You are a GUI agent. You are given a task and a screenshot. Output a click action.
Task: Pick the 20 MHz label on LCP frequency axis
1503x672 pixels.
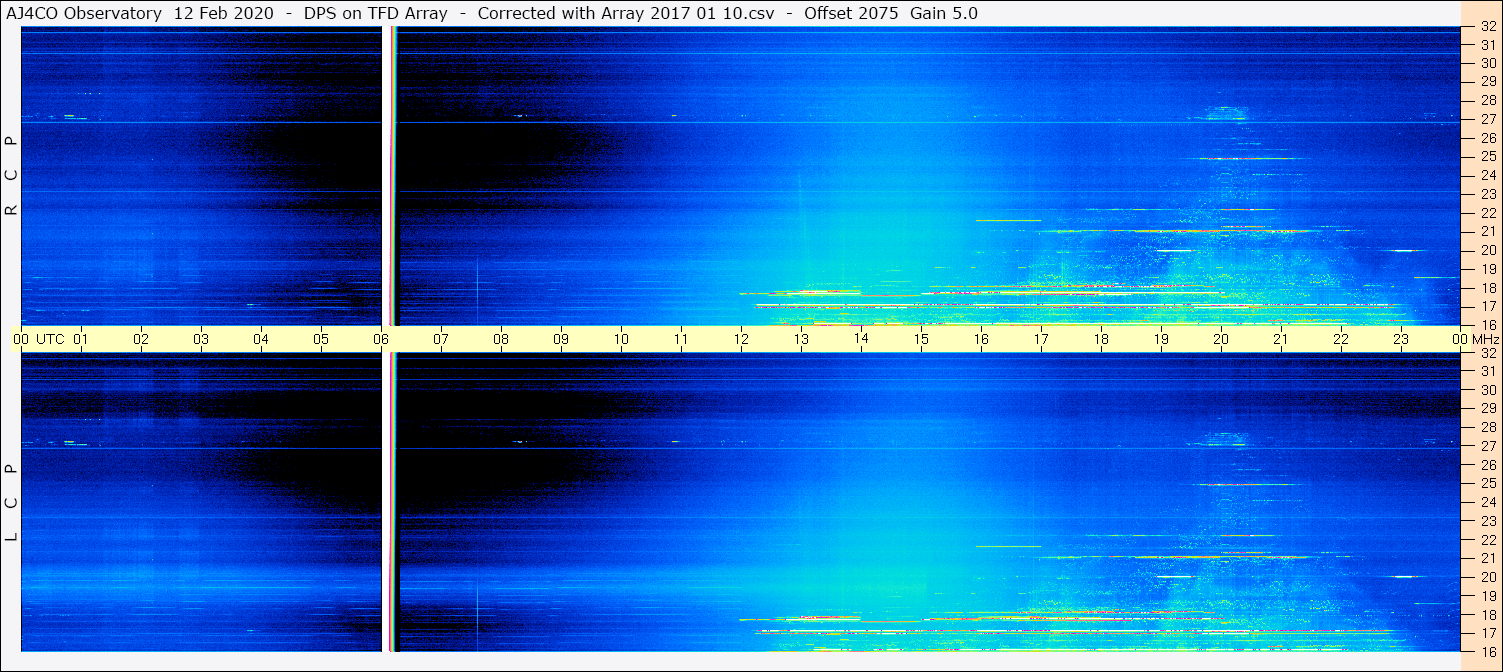pyautogui.click(x=1487, y=577)
